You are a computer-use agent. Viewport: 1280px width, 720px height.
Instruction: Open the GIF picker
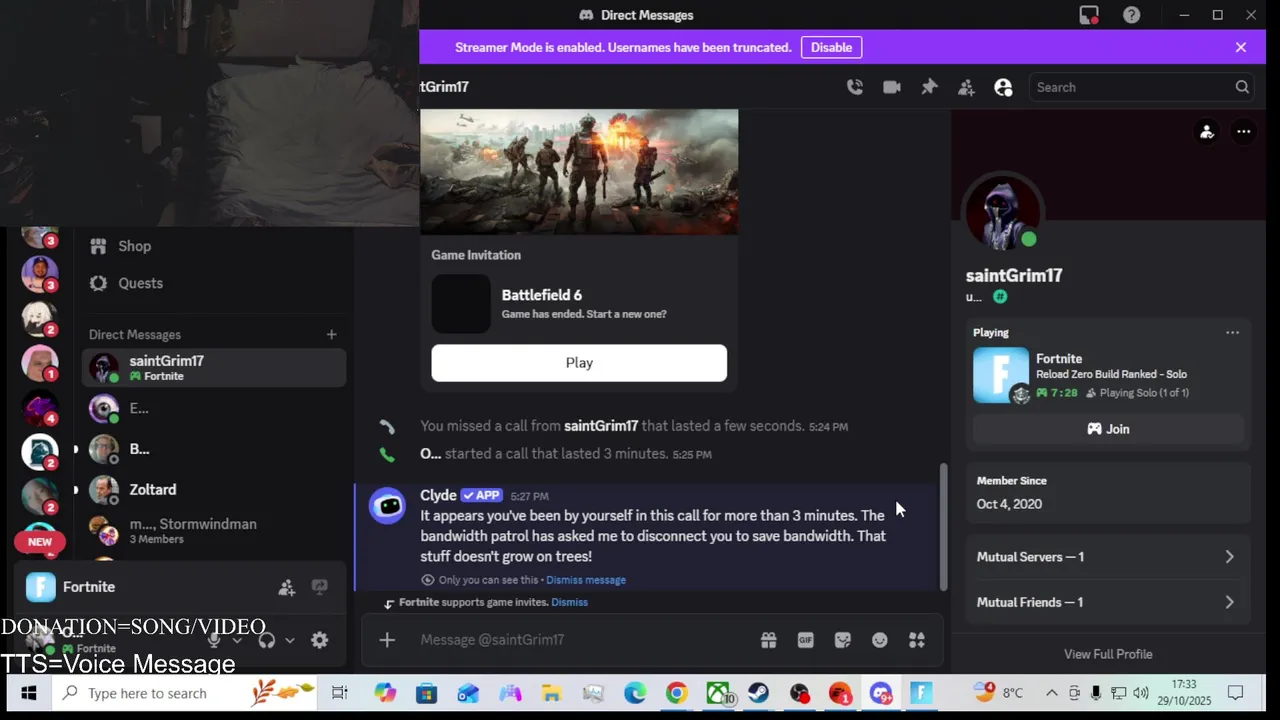(805, 640)
